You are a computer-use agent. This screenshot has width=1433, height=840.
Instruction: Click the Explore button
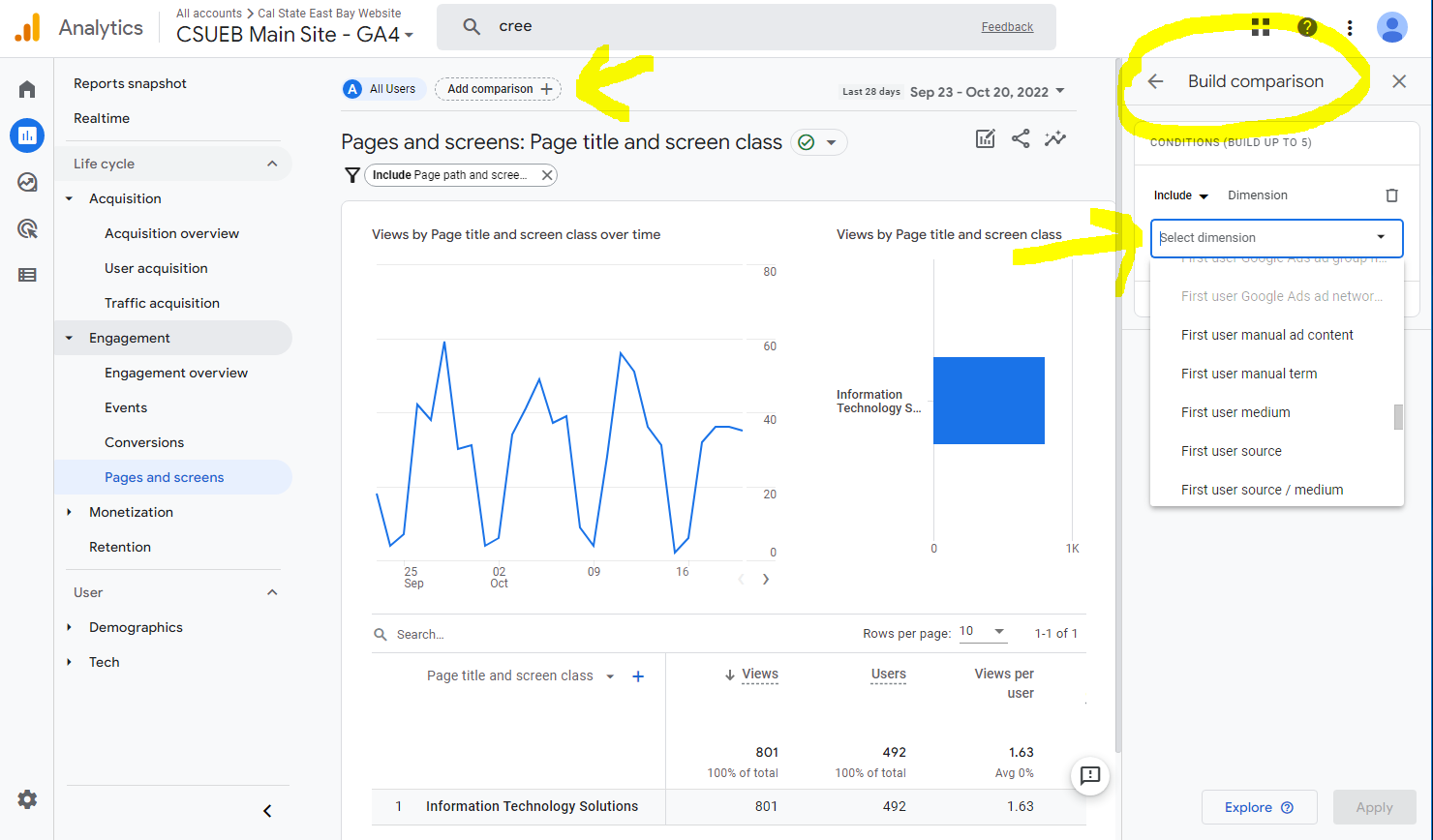click(1259, 807)
